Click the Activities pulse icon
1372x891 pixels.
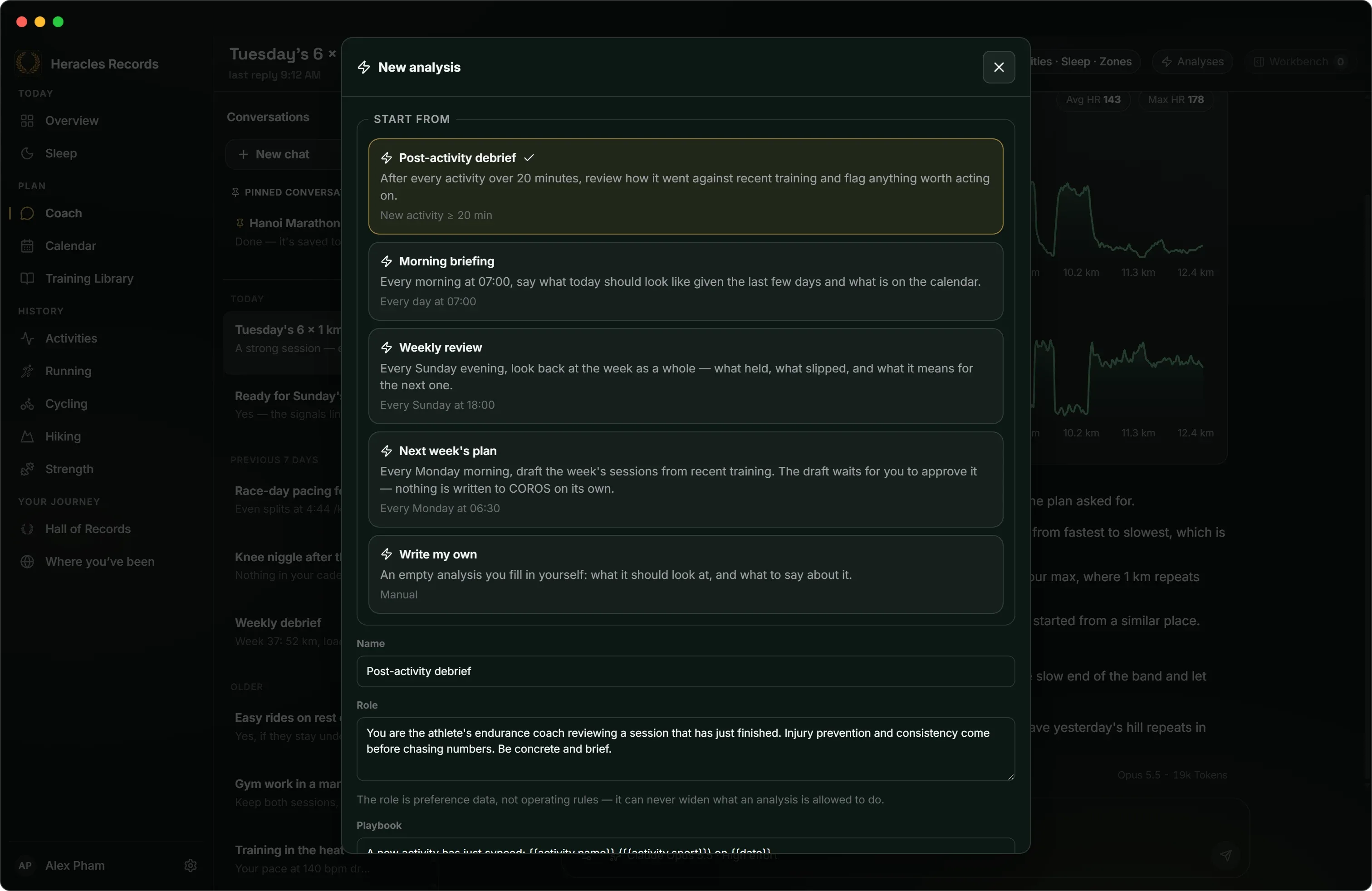[x=27, y=338]
